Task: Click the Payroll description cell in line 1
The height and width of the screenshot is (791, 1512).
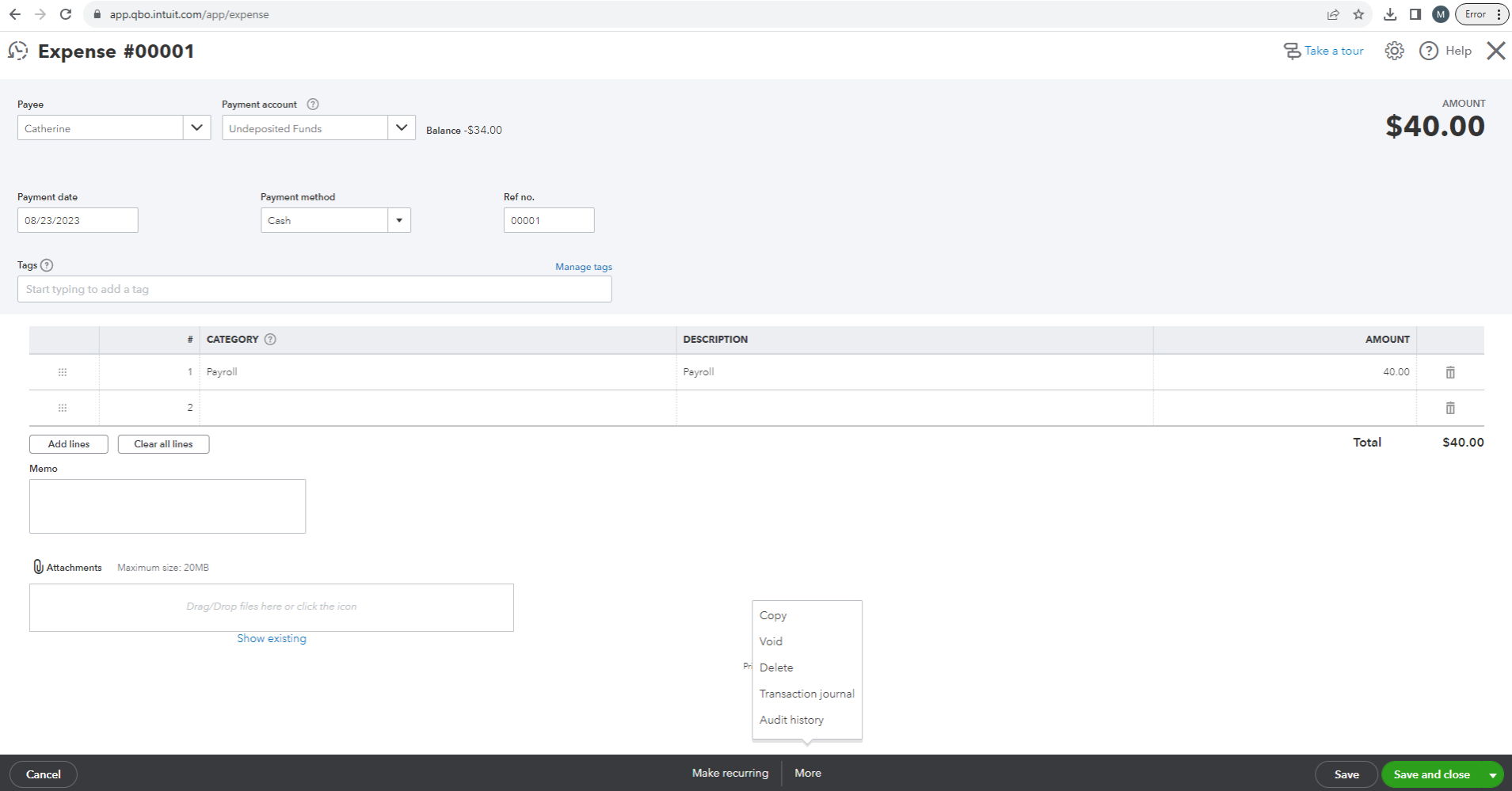Action: (915, 372)
